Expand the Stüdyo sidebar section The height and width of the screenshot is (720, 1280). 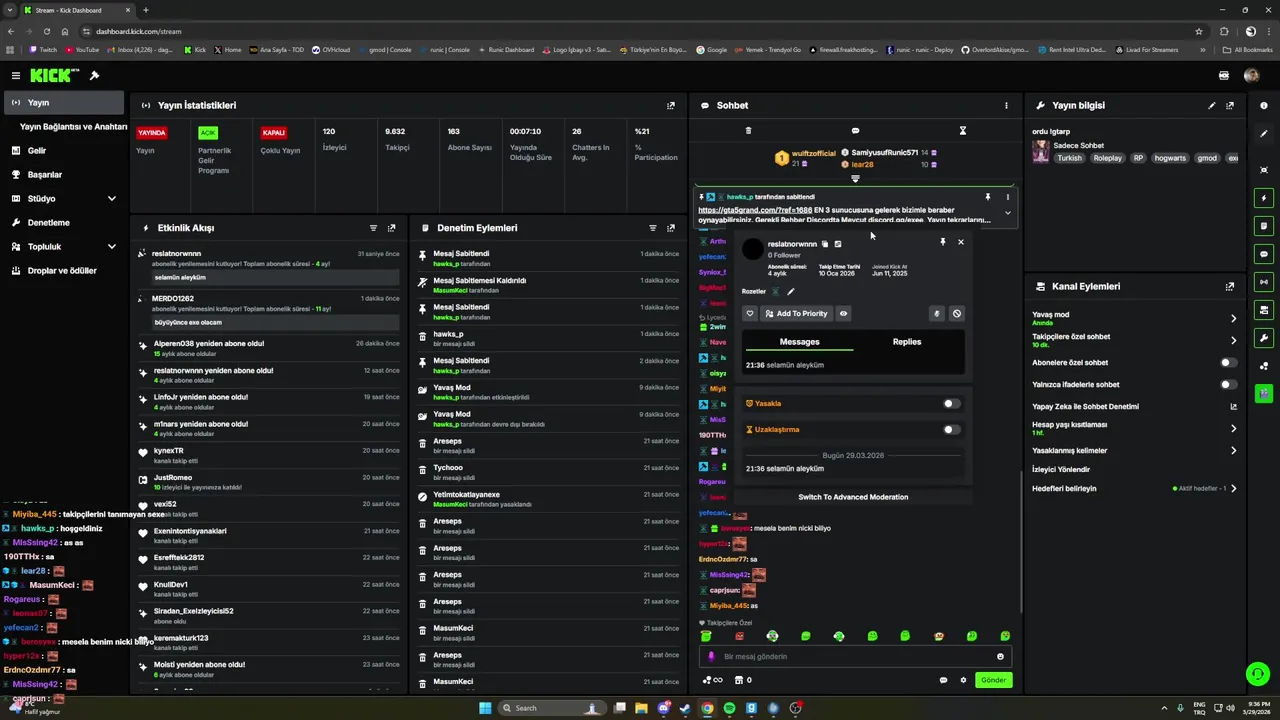point(111,199)
